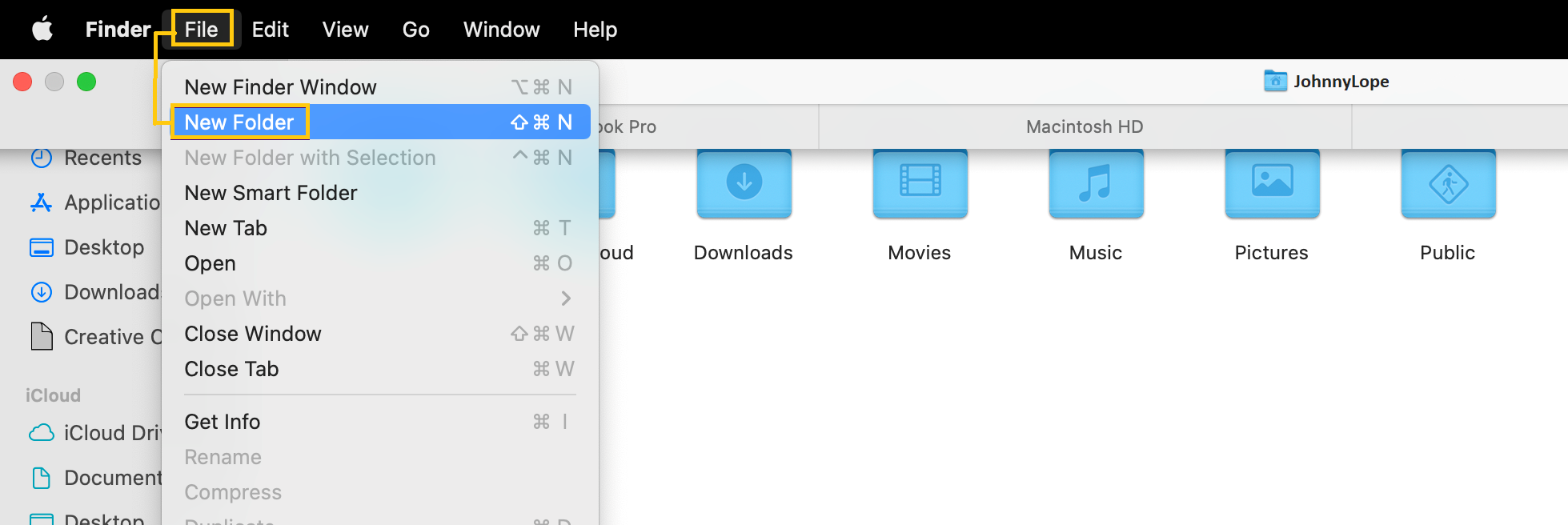Open the Movies folder icon

click(x=920, y=184)
